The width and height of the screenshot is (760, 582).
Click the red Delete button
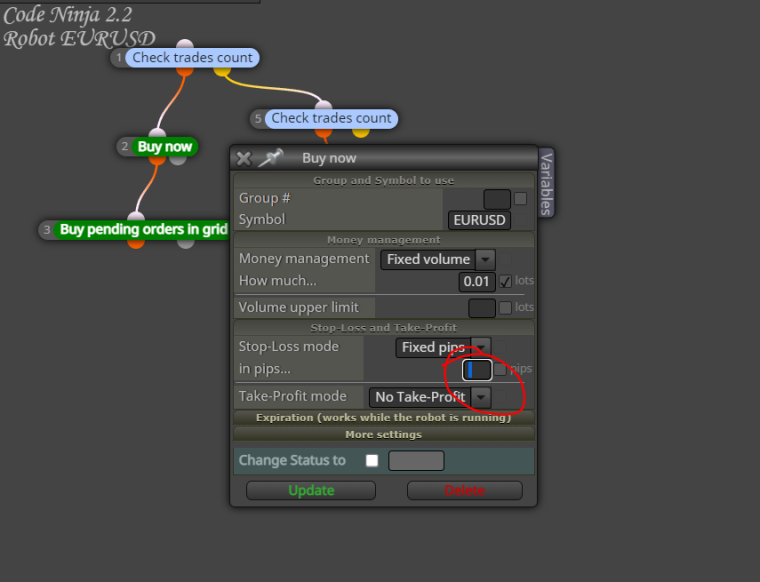(x=464, y=490)
